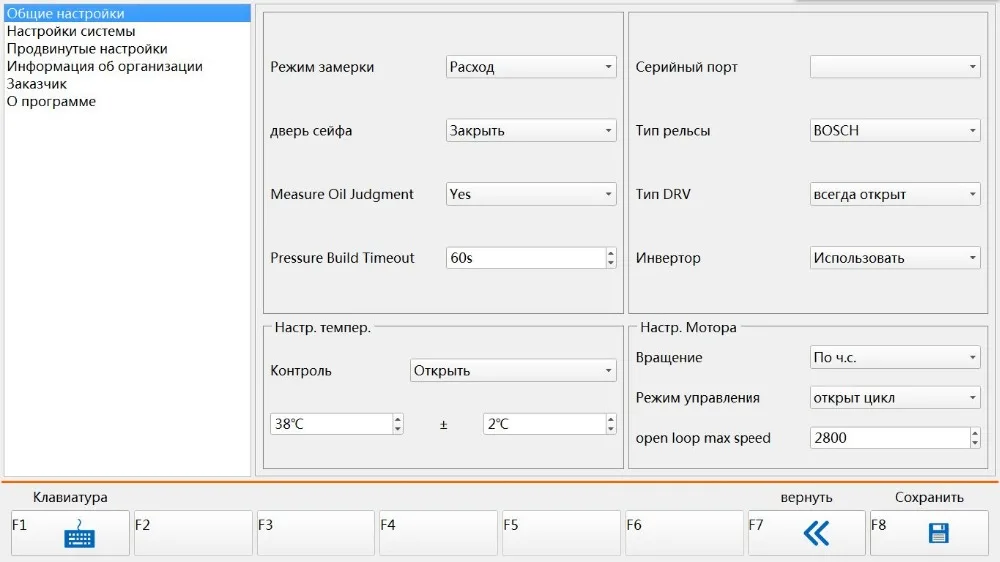Click the floppy disk save icon on F8
The image size is (1000, 562).
tap(939, 533)
